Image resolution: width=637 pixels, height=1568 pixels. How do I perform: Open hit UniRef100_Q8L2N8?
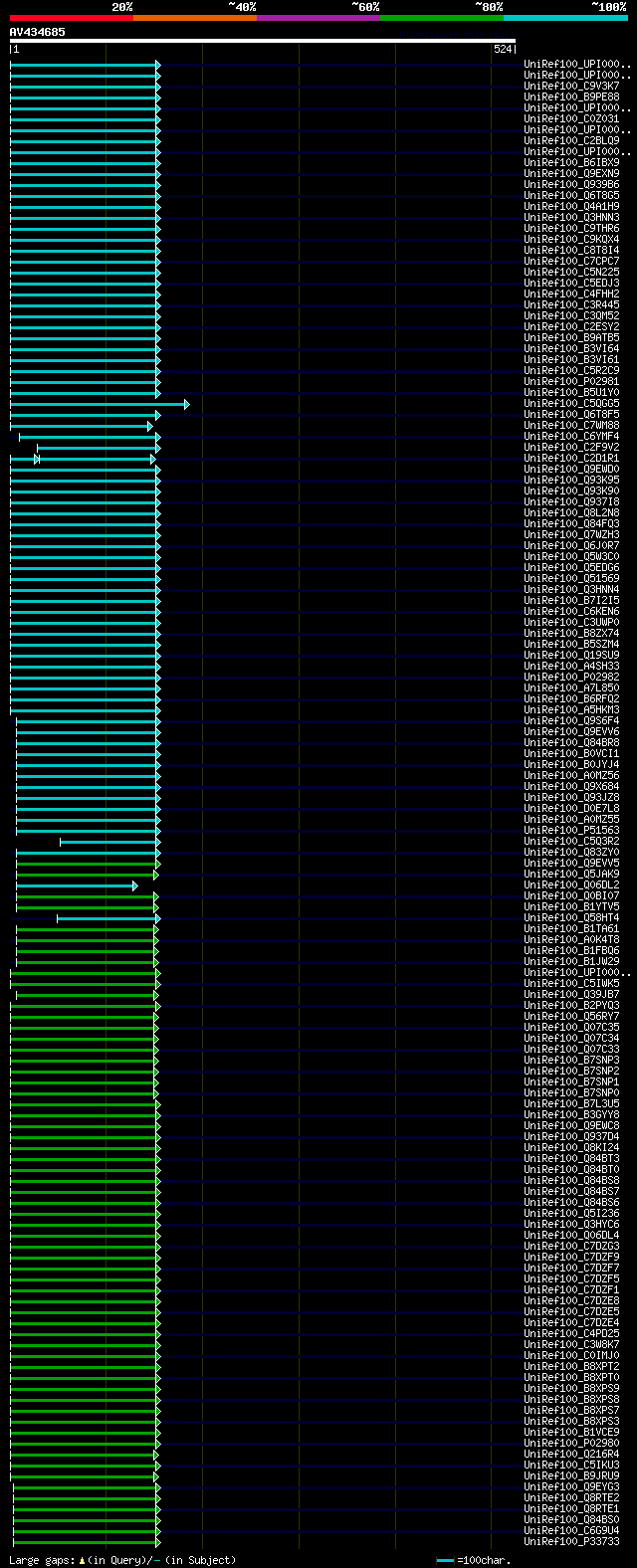(572, 513)
